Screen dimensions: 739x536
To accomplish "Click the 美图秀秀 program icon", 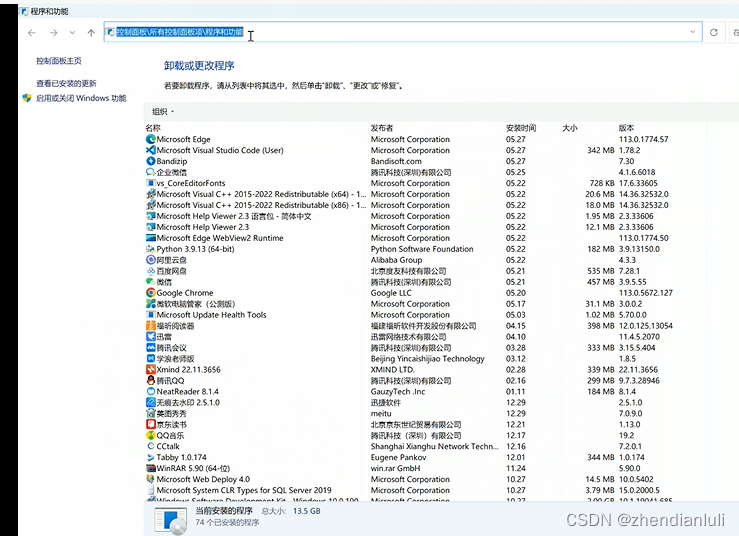I will point(150,413).
